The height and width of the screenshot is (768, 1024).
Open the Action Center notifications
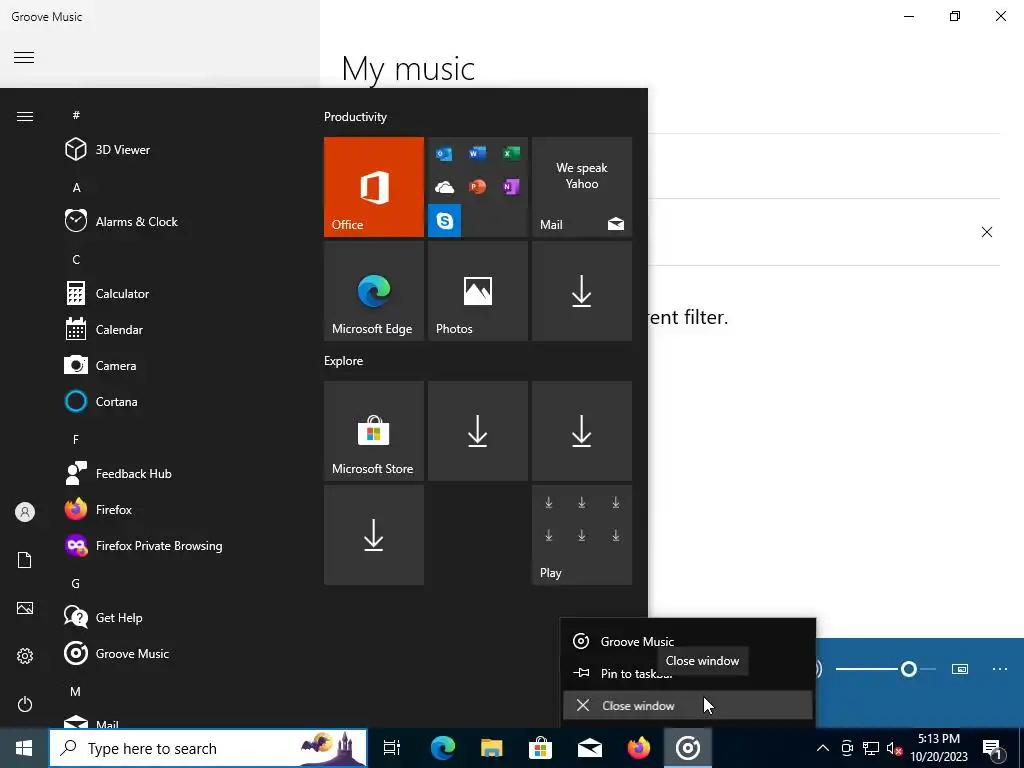tap(992, 748)
